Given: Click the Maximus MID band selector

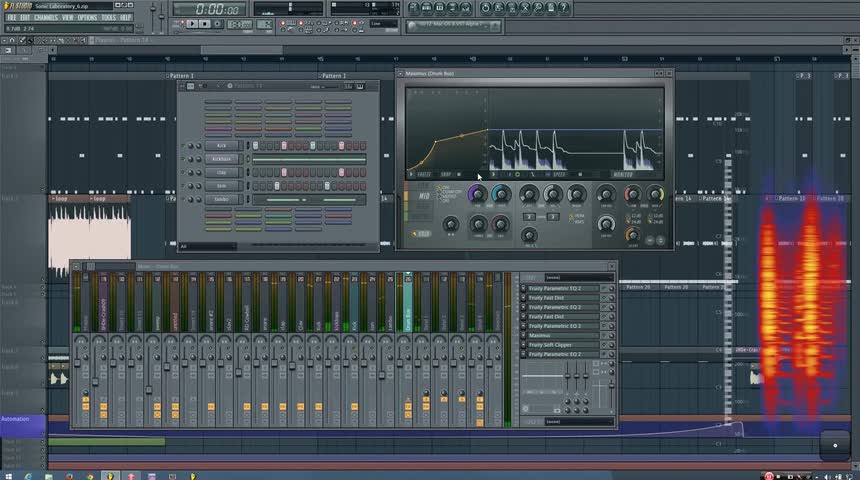Looking at the screenshot, I should [424, 196].
